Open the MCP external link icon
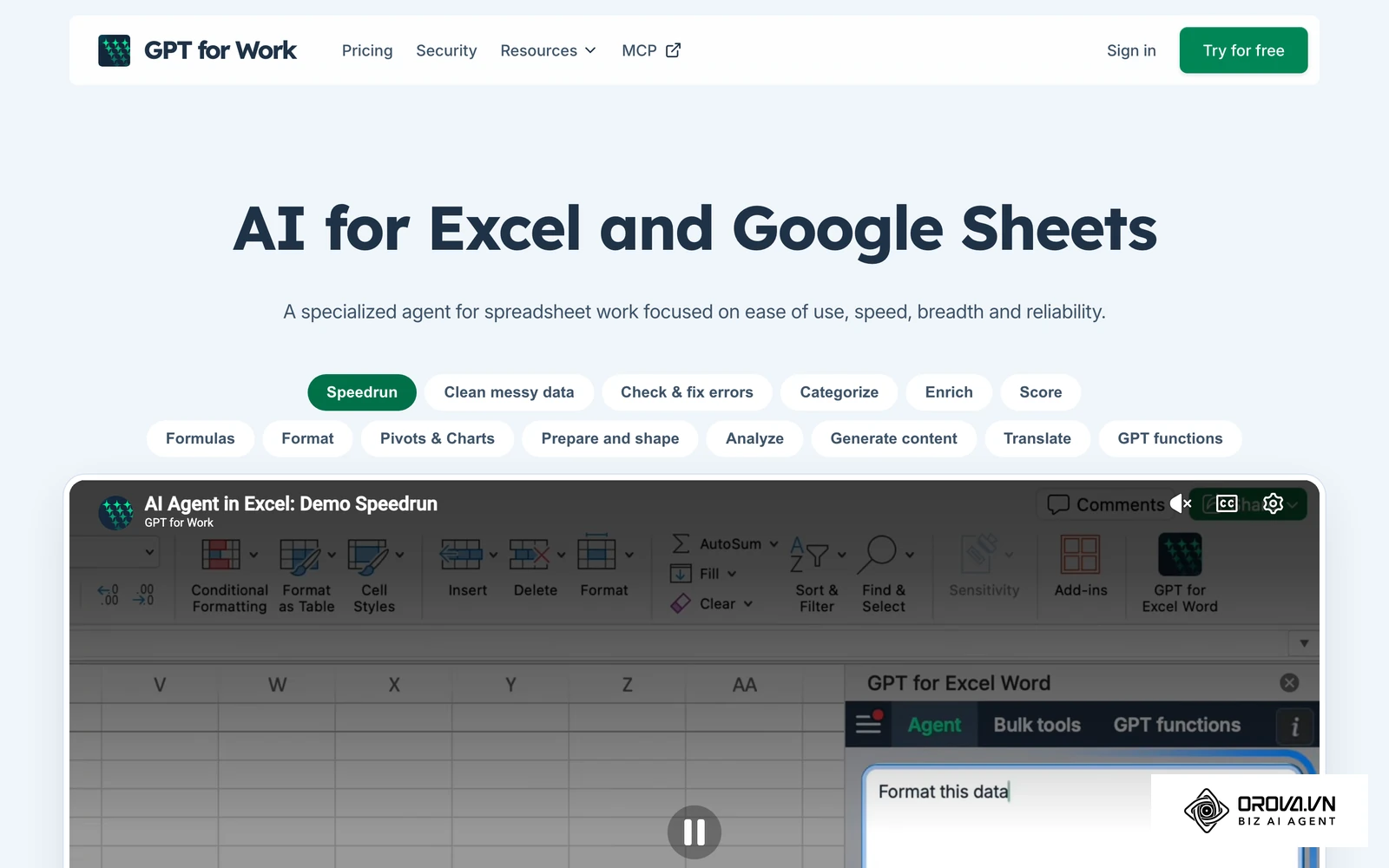 pyautogui.click(x=673, y=50)
